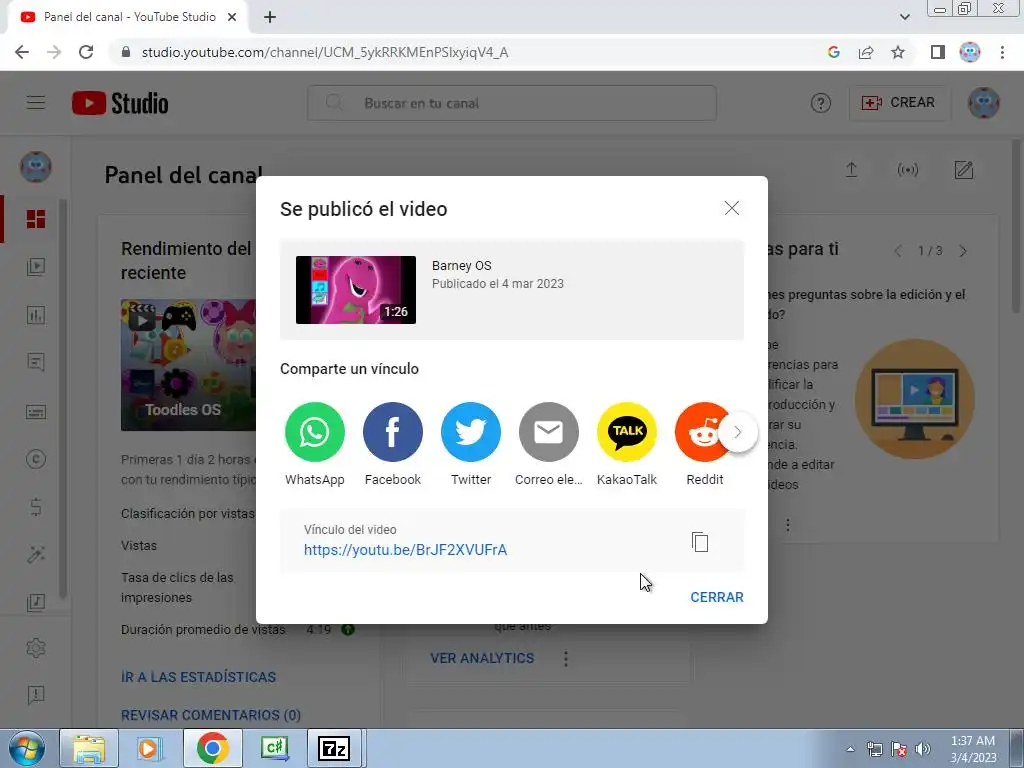Open Chrome profile avatar in toolbar

point(970,52)
